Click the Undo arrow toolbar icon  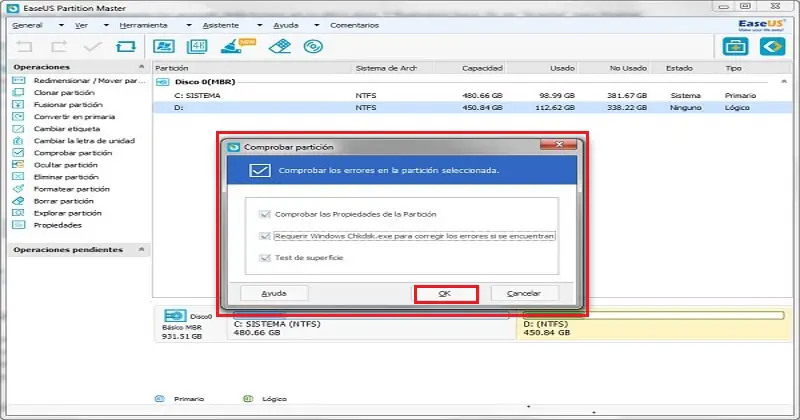(24, 47)
